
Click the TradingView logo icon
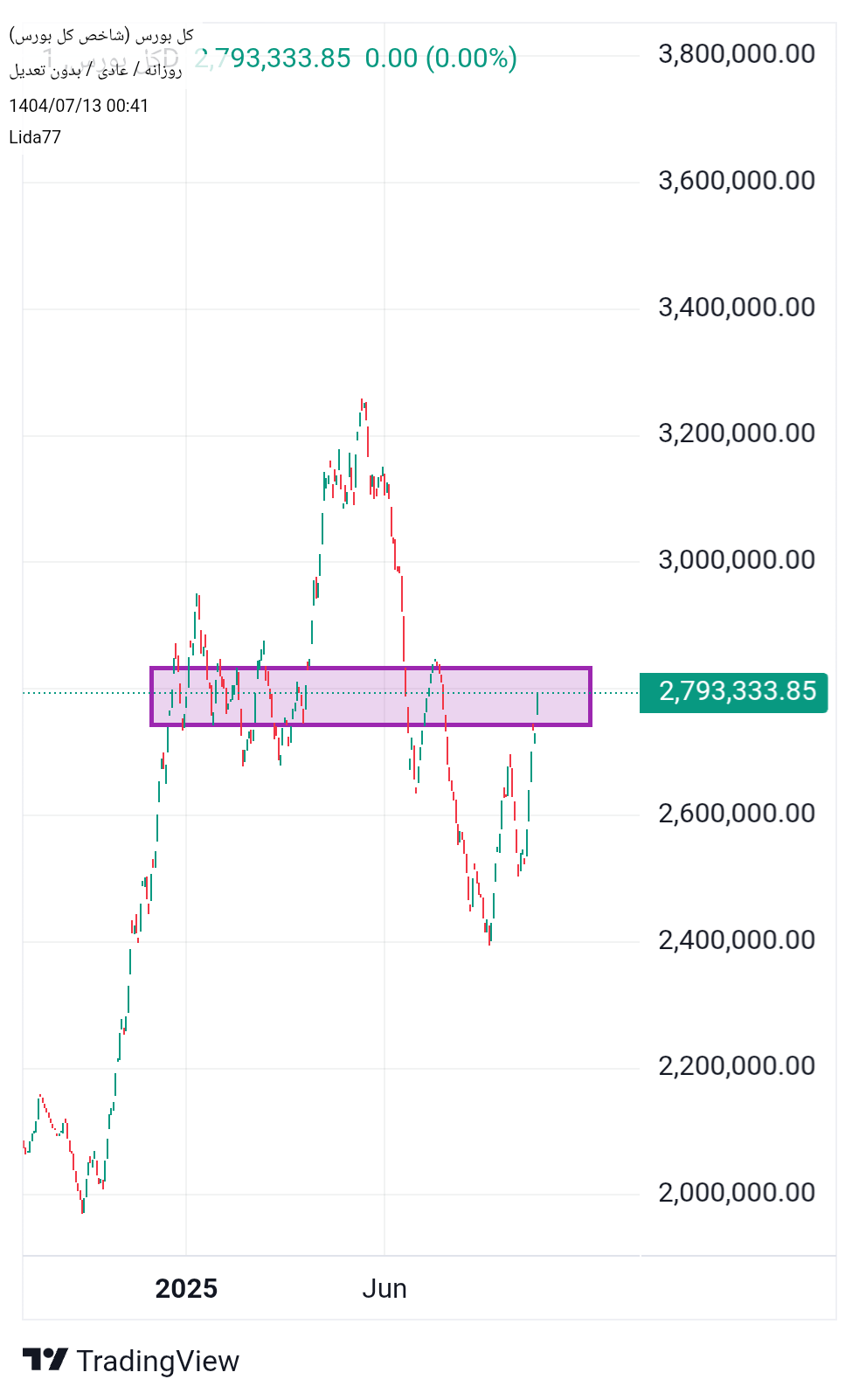click(x=45, y=1360)
